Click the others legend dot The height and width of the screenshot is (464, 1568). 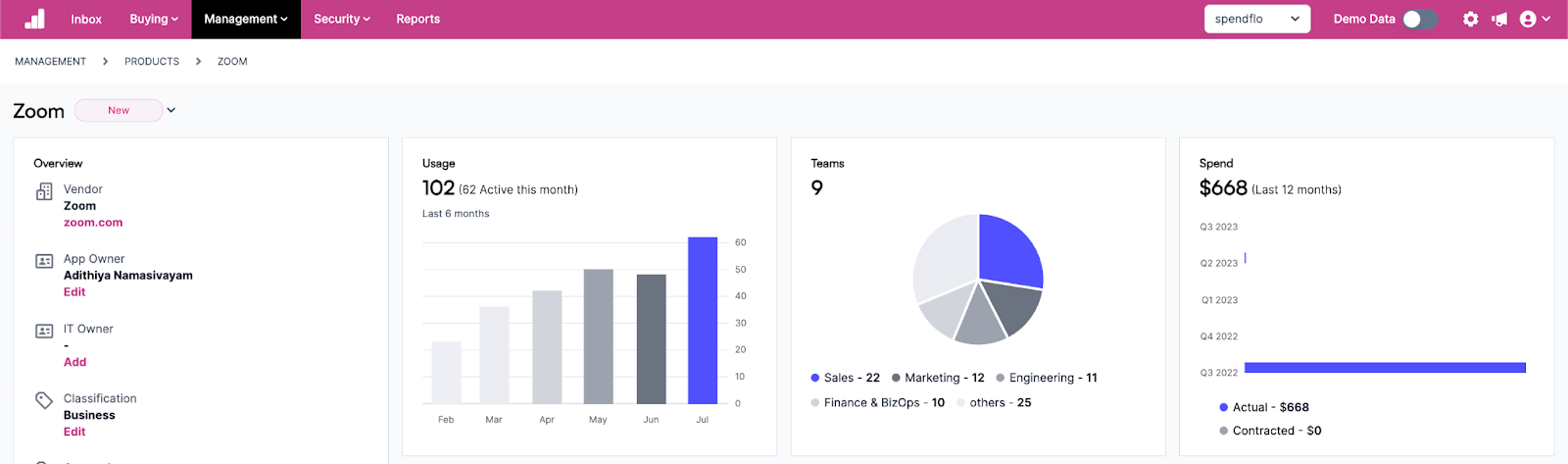click(961, 402)
